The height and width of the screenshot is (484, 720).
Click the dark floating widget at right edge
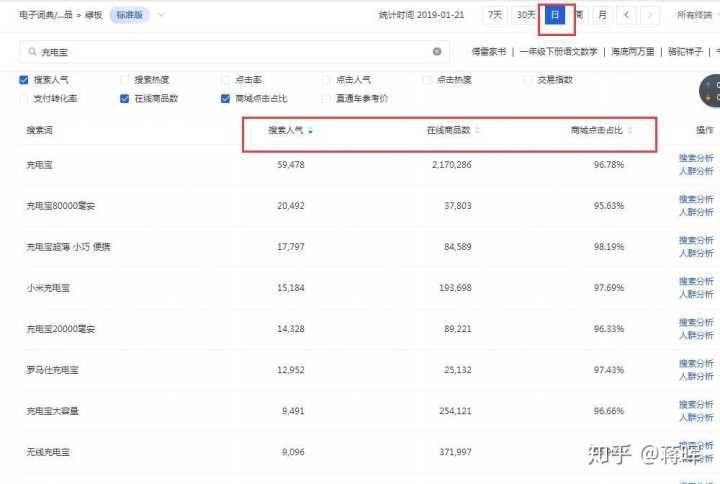[710, 92]
